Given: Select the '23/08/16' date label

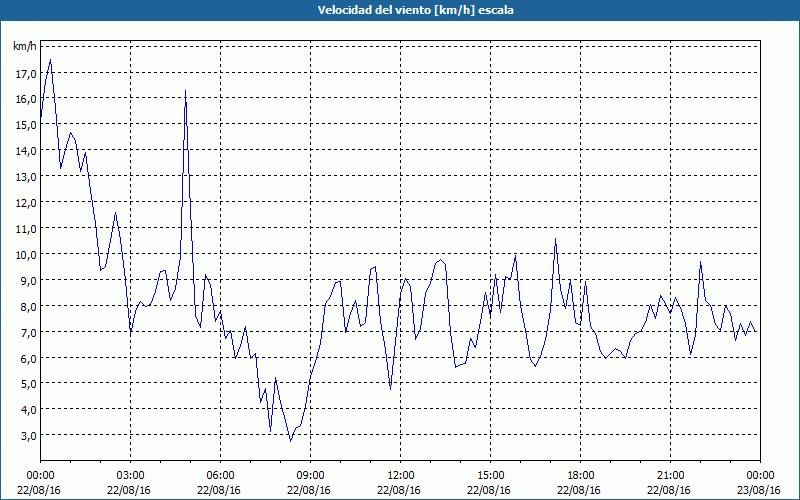Looking at the screenshot, I should (760, 490).
